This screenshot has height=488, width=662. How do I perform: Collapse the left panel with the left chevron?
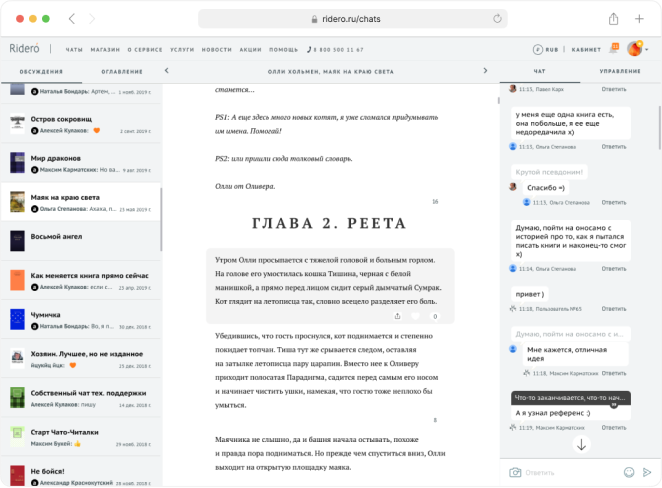[166, 72]
